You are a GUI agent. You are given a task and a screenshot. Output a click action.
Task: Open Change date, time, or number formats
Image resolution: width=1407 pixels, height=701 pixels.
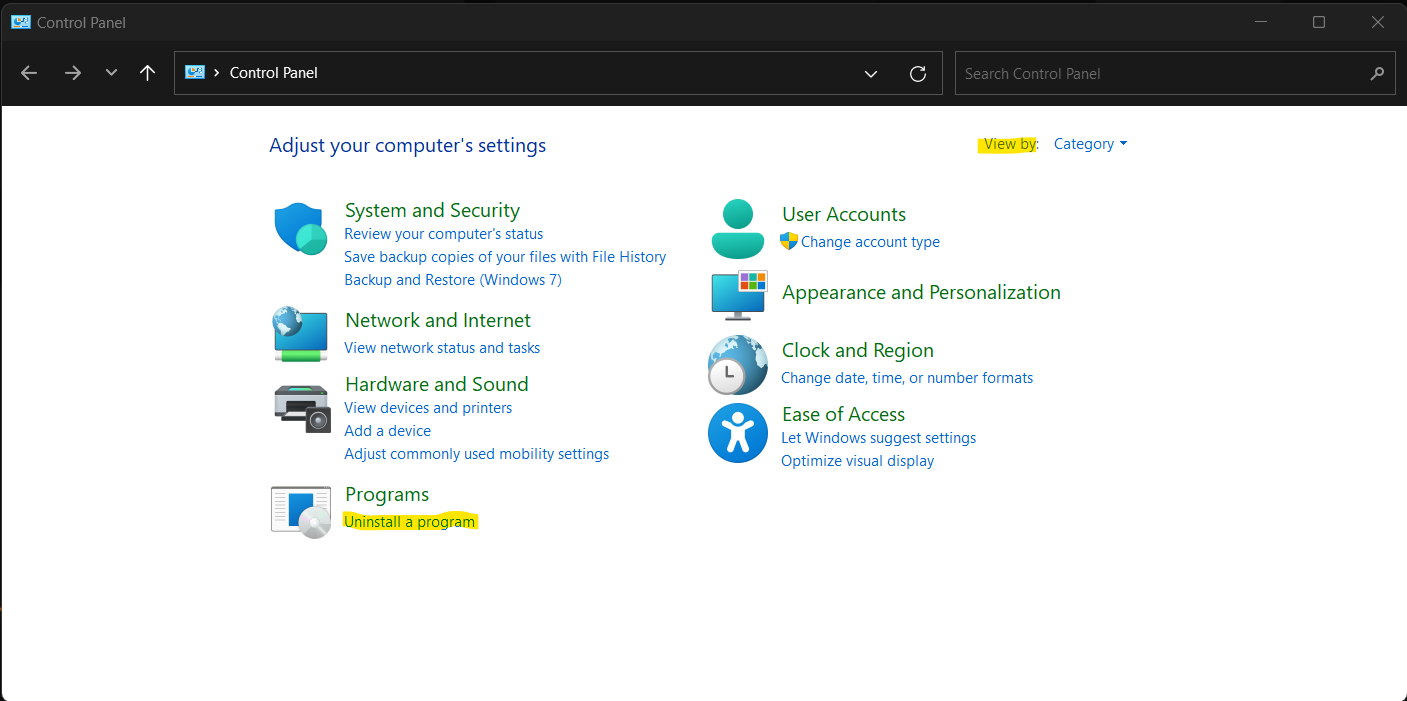pyautogui.click(x=907, y=378)
